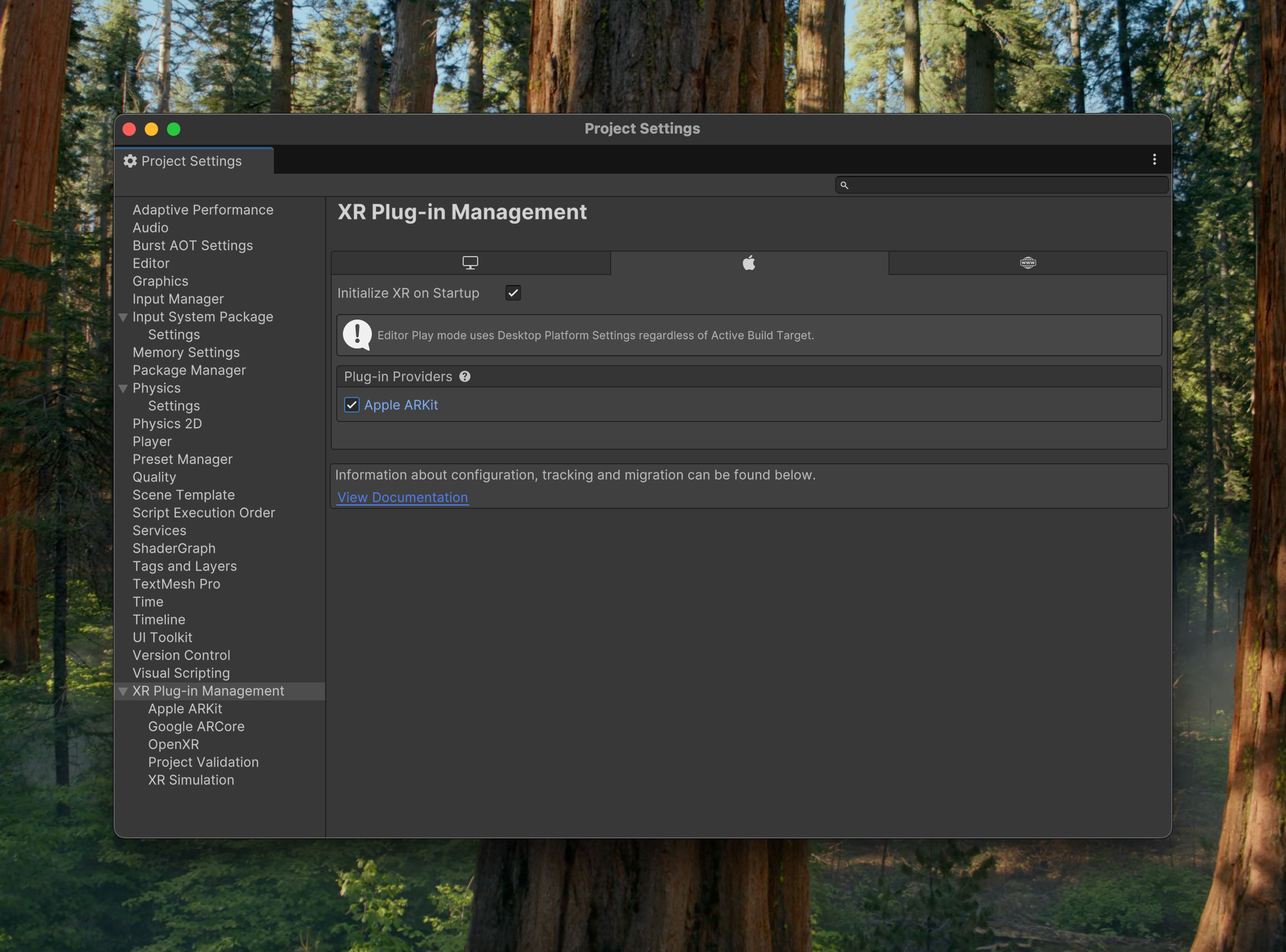Click the gear icon on Project Settings tab
Viewport: 1286px width, 952px height.
pyautogui.click(x=130, y=161)
